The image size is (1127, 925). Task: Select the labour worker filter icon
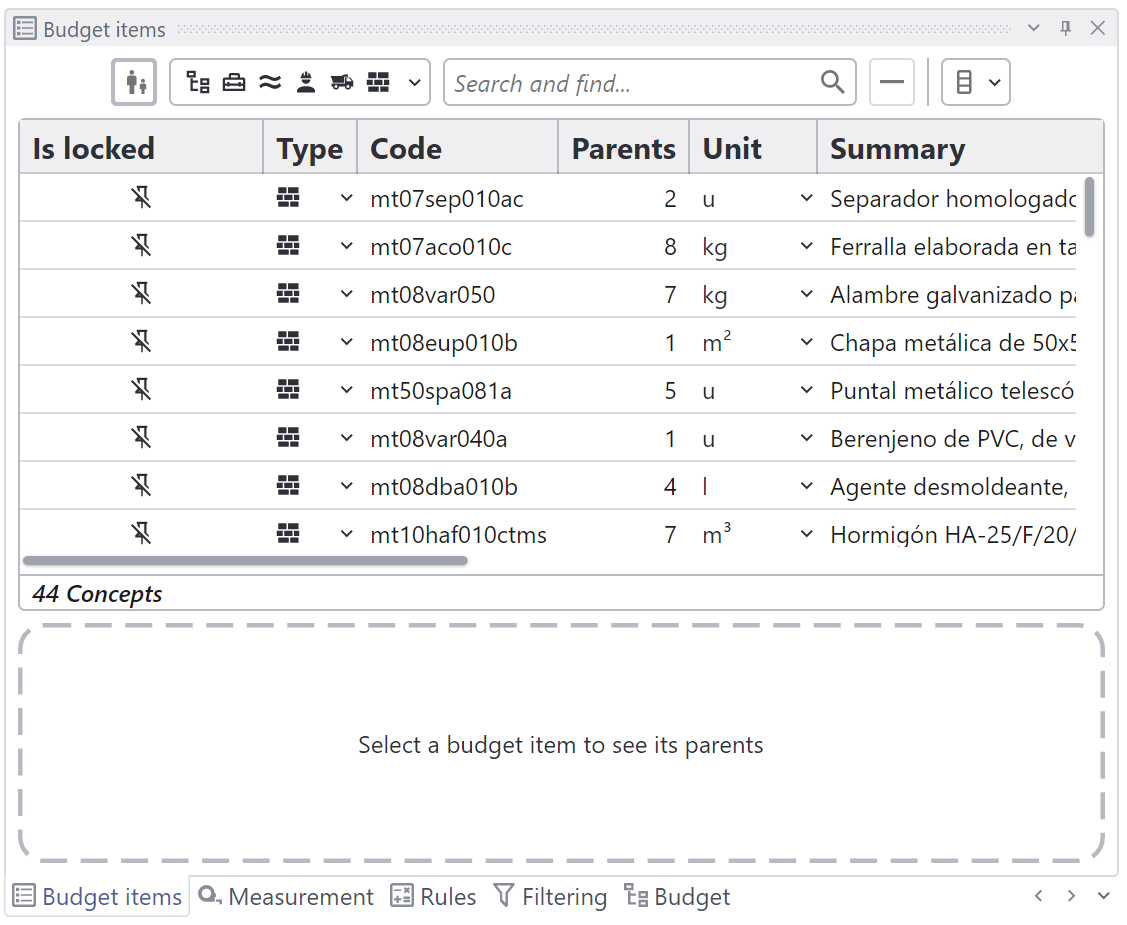(306, 83)
